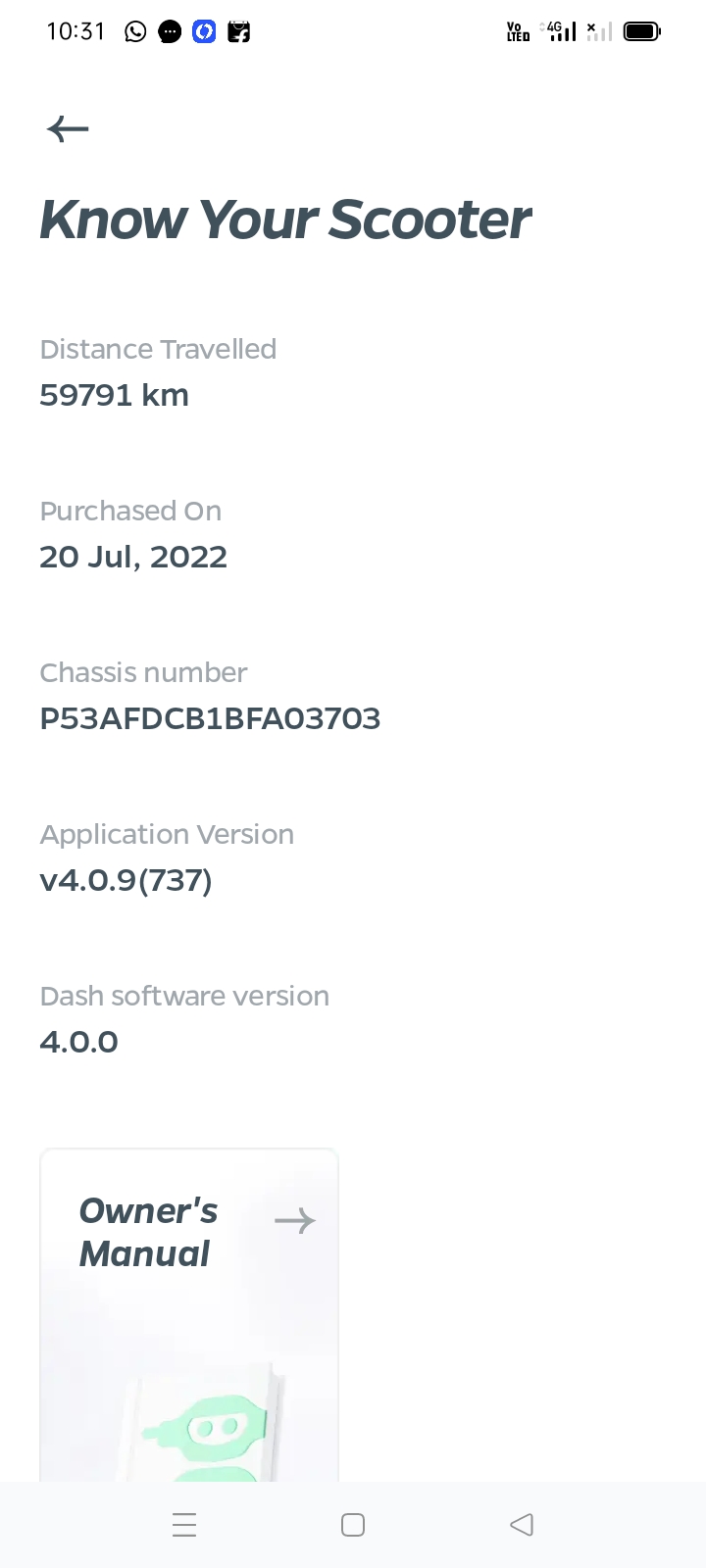Open the Owner's Manual card arrow

[x=295, y=1220]
